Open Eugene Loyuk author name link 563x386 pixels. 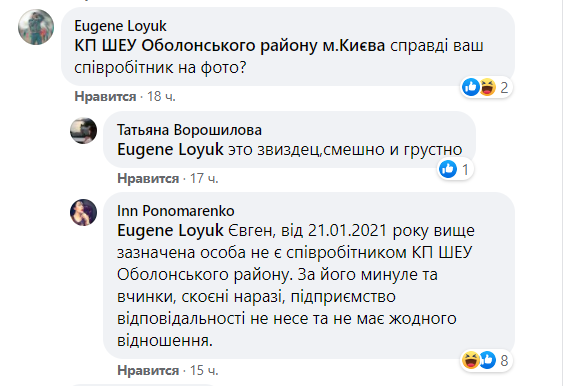(120, 26)
